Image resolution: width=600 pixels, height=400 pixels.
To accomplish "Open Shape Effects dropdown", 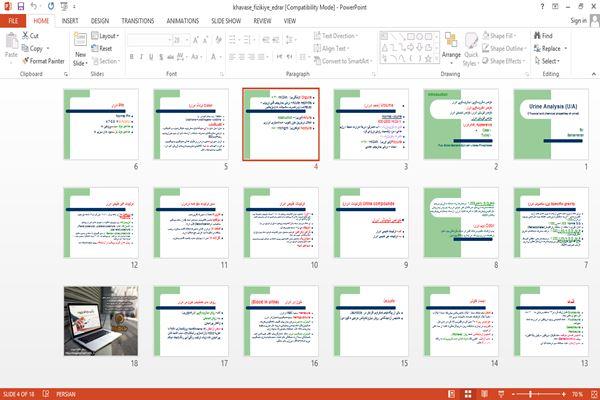I will 504,61.
